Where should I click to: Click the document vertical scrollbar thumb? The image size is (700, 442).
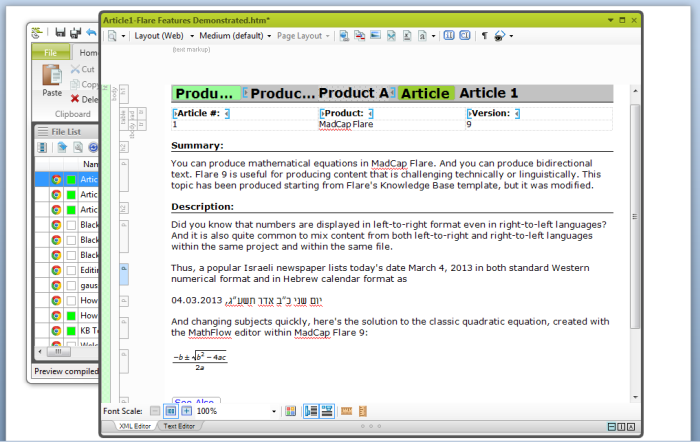(x=635, y=217)
